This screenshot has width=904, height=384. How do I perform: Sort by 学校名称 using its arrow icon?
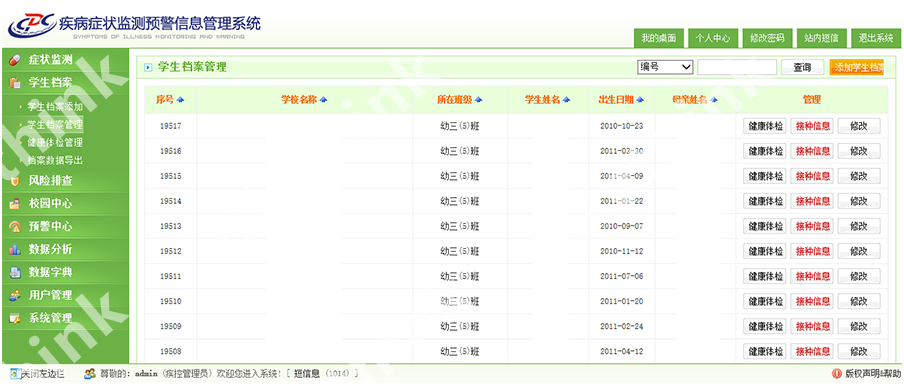tap(323, 100)
